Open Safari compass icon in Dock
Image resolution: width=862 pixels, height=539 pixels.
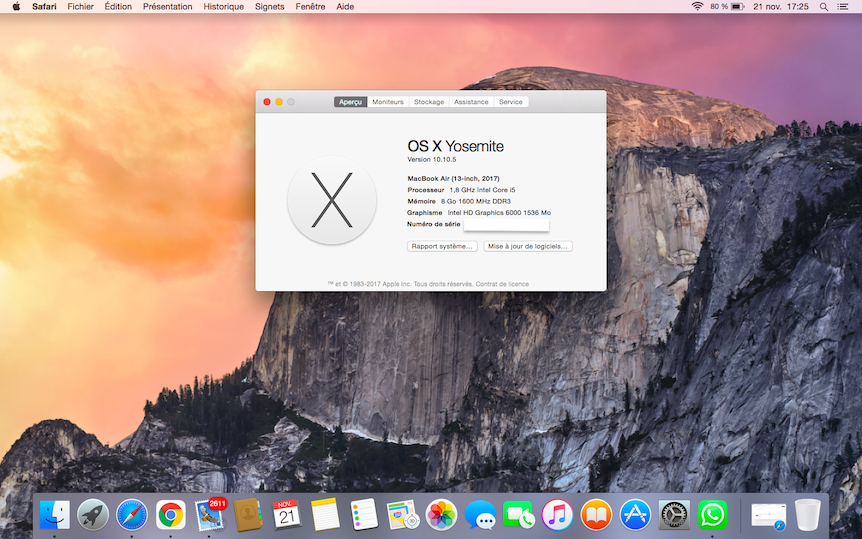132,515
